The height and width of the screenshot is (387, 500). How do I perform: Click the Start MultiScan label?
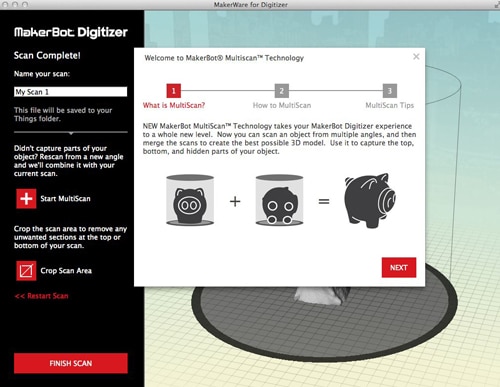point(65,199)
